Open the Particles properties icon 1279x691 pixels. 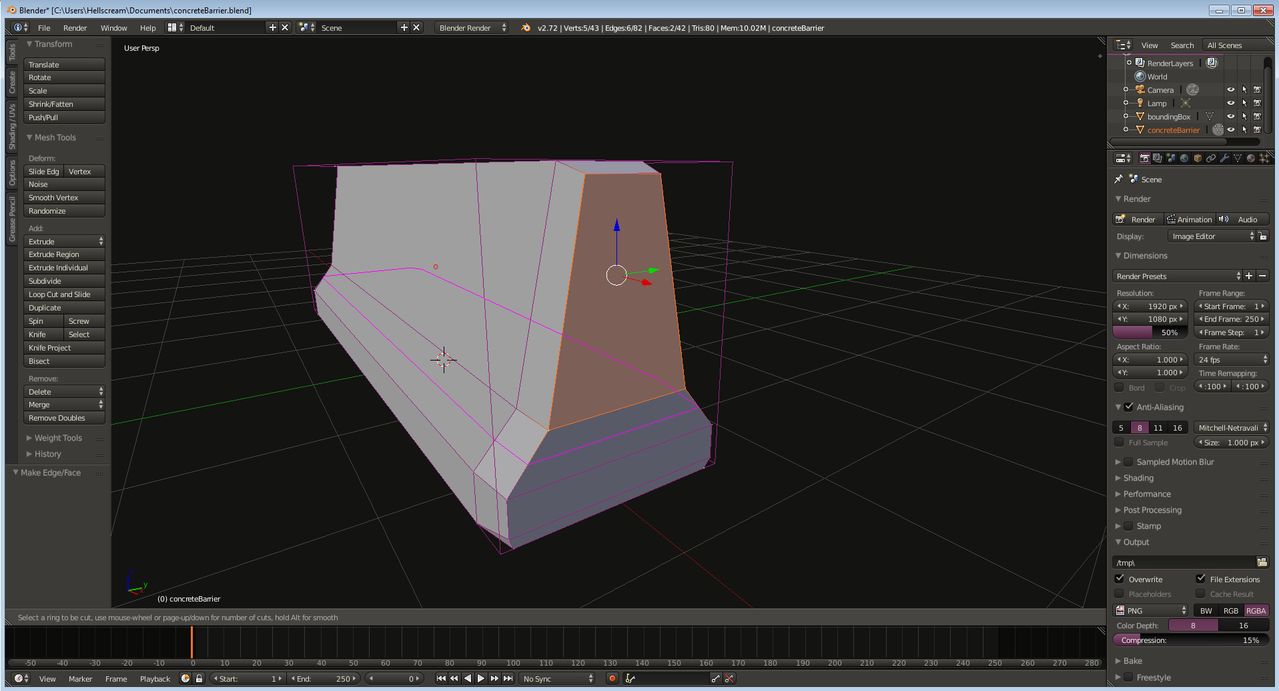pyautogui.click(x=1265, y=158)
